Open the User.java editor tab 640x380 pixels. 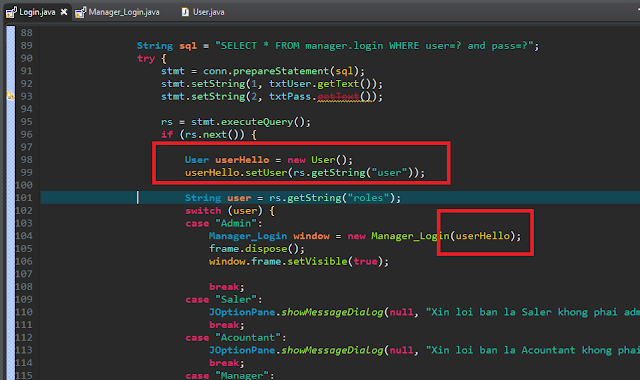209,12
